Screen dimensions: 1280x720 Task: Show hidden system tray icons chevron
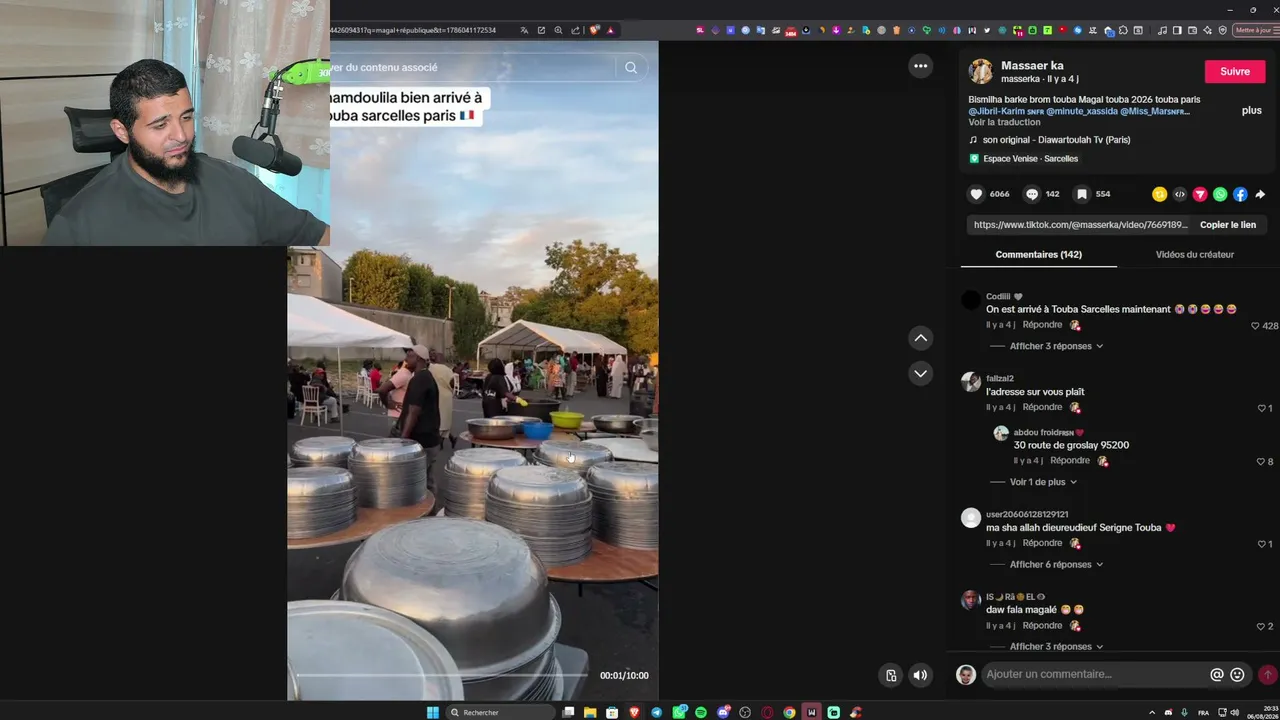1151,712
